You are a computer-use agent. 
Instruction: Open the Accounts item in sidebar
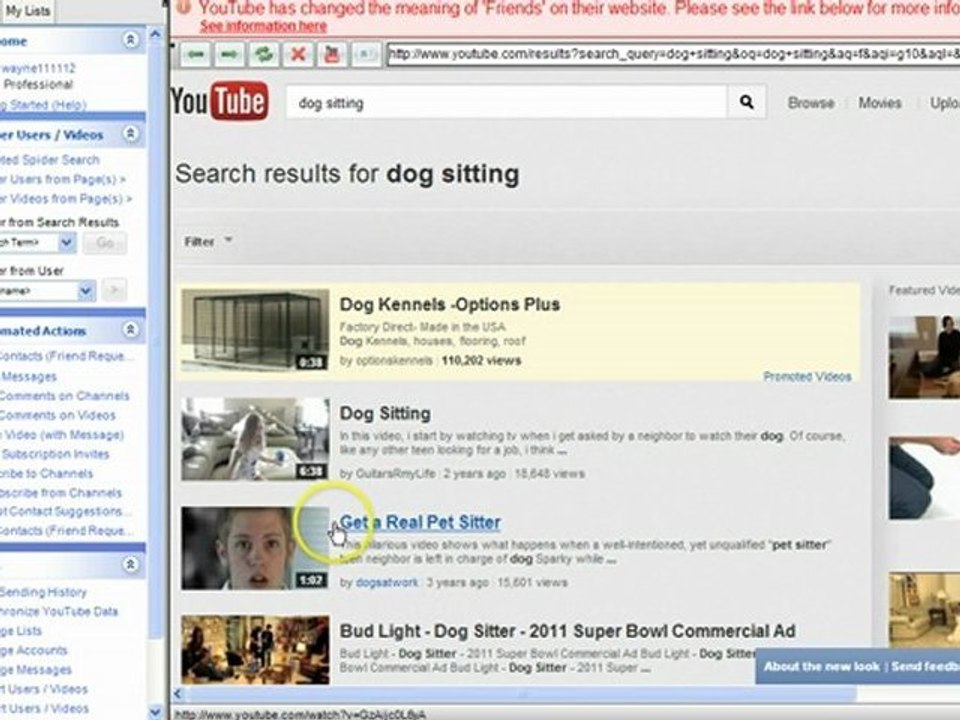click(x=34, y=651)
